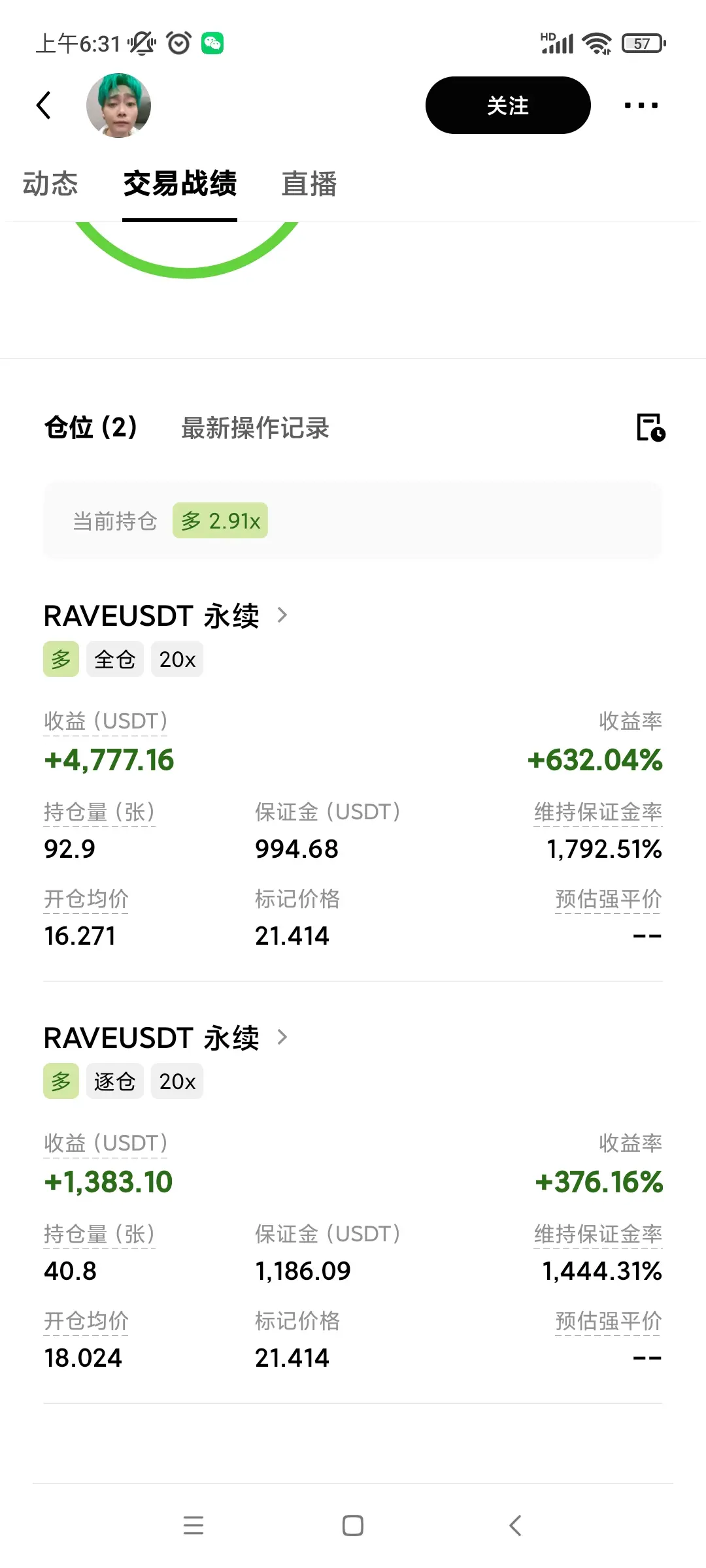Tap the 关注 follow button
706x1568 pixels.
[x=508, y=105]
